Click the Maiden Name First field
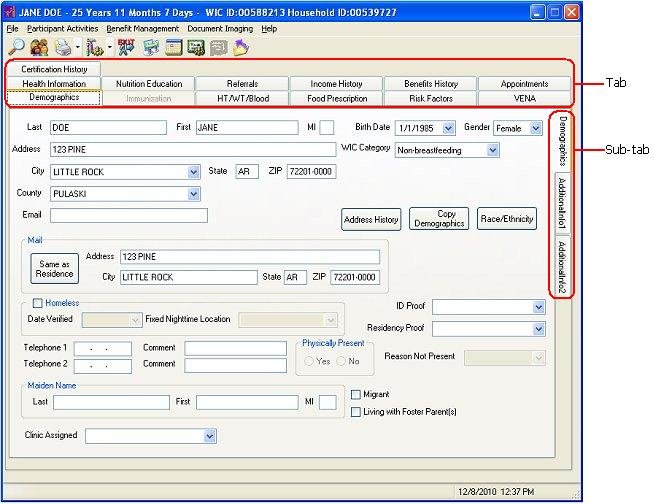The image size is (654, 504). (247, 402)
